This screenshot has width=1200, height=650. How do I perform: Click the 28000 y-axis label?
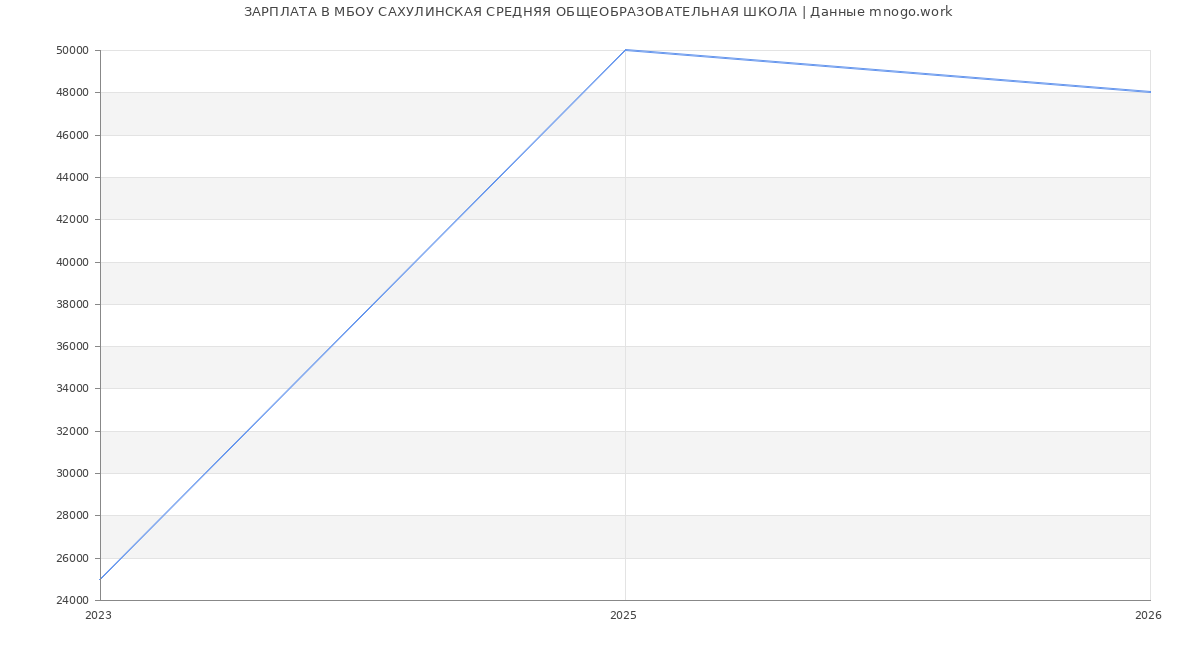[x=73, y=515]
